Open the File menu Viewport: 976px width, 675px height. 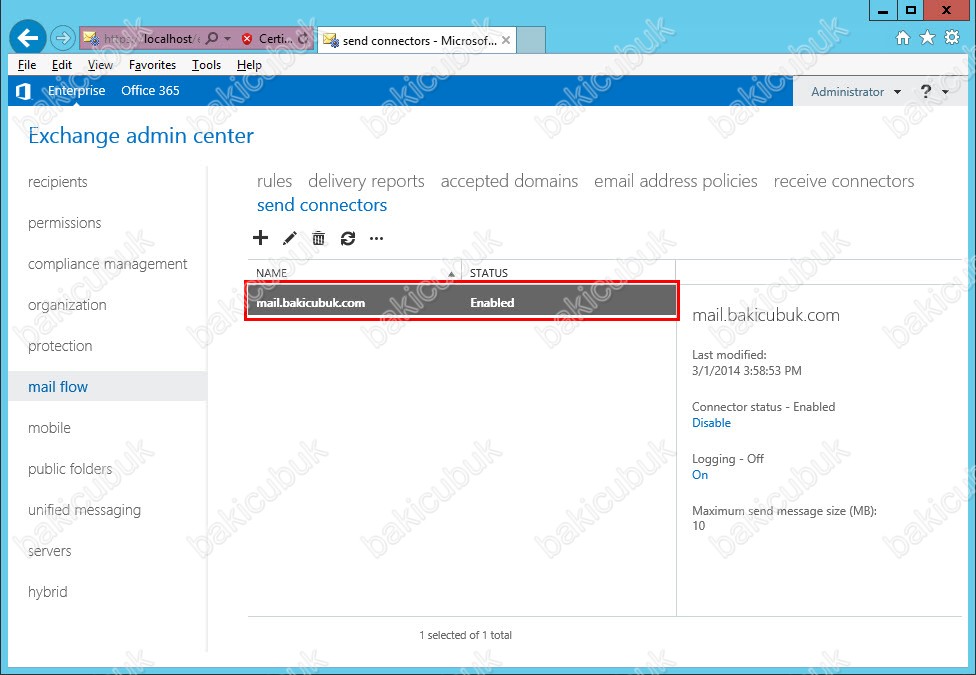click(27, 65)
